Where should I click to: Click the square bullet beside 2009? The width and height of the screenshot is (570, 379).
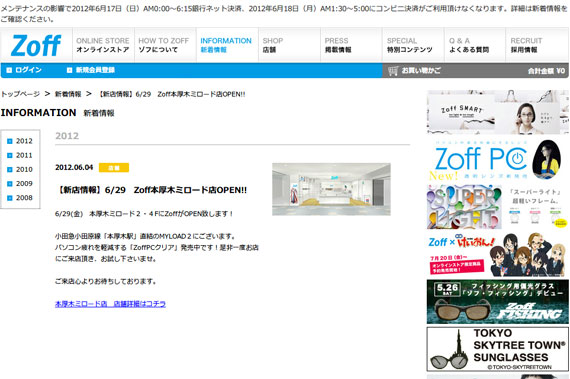[10, 184]
